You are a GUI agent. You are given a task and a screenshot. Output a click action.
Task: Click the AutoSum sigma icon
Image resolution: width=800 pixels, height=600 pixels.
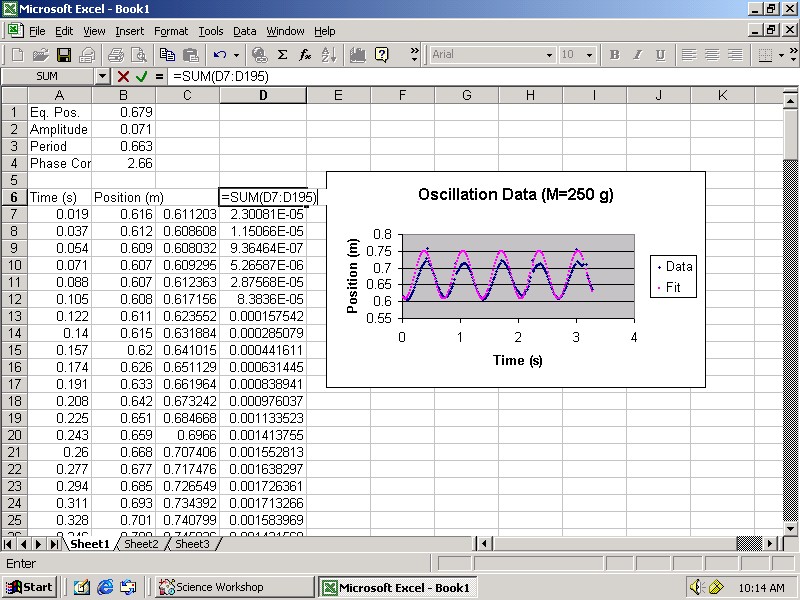point(283,55)
